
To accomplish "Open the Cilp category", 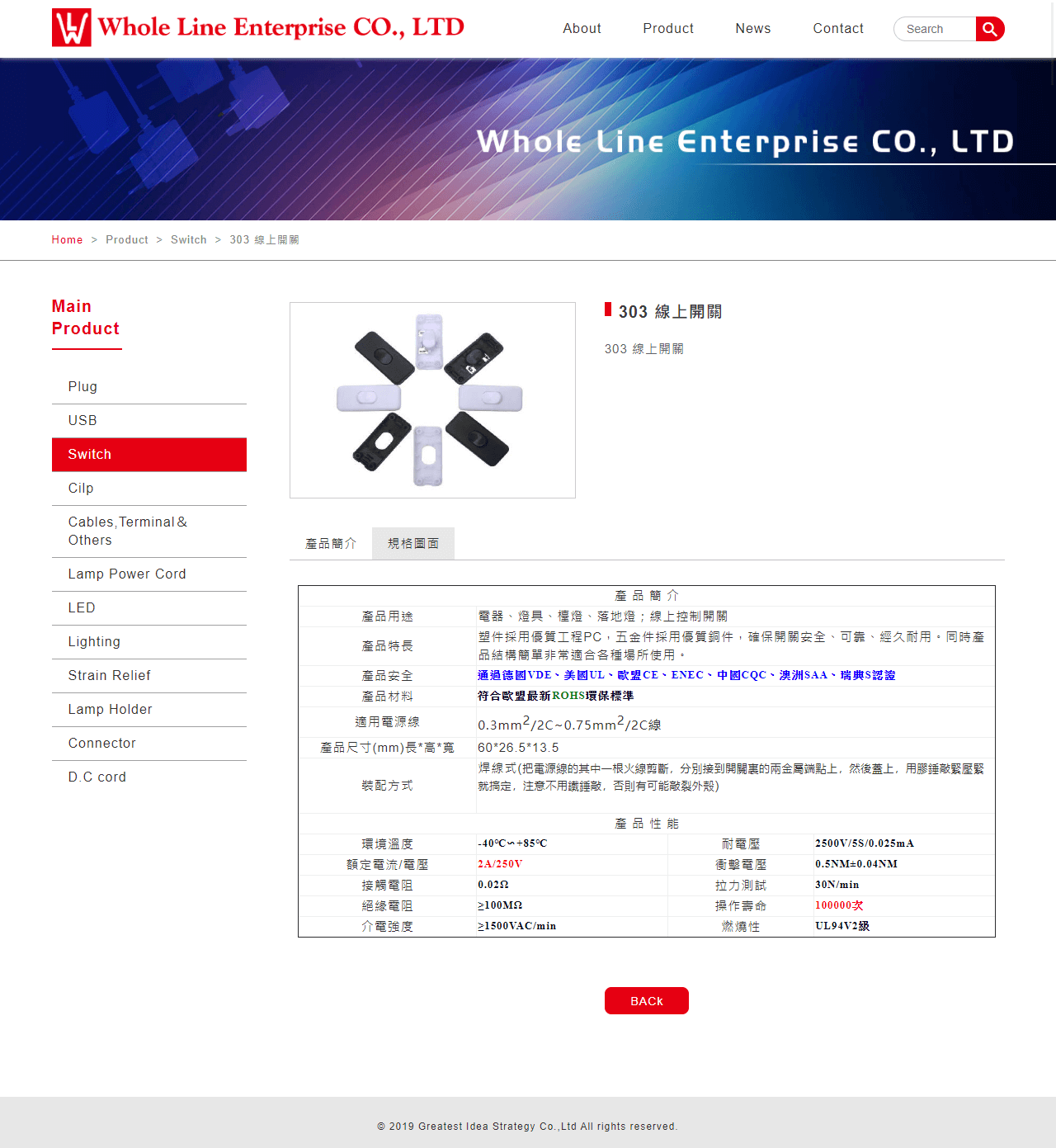I will 149,489.
